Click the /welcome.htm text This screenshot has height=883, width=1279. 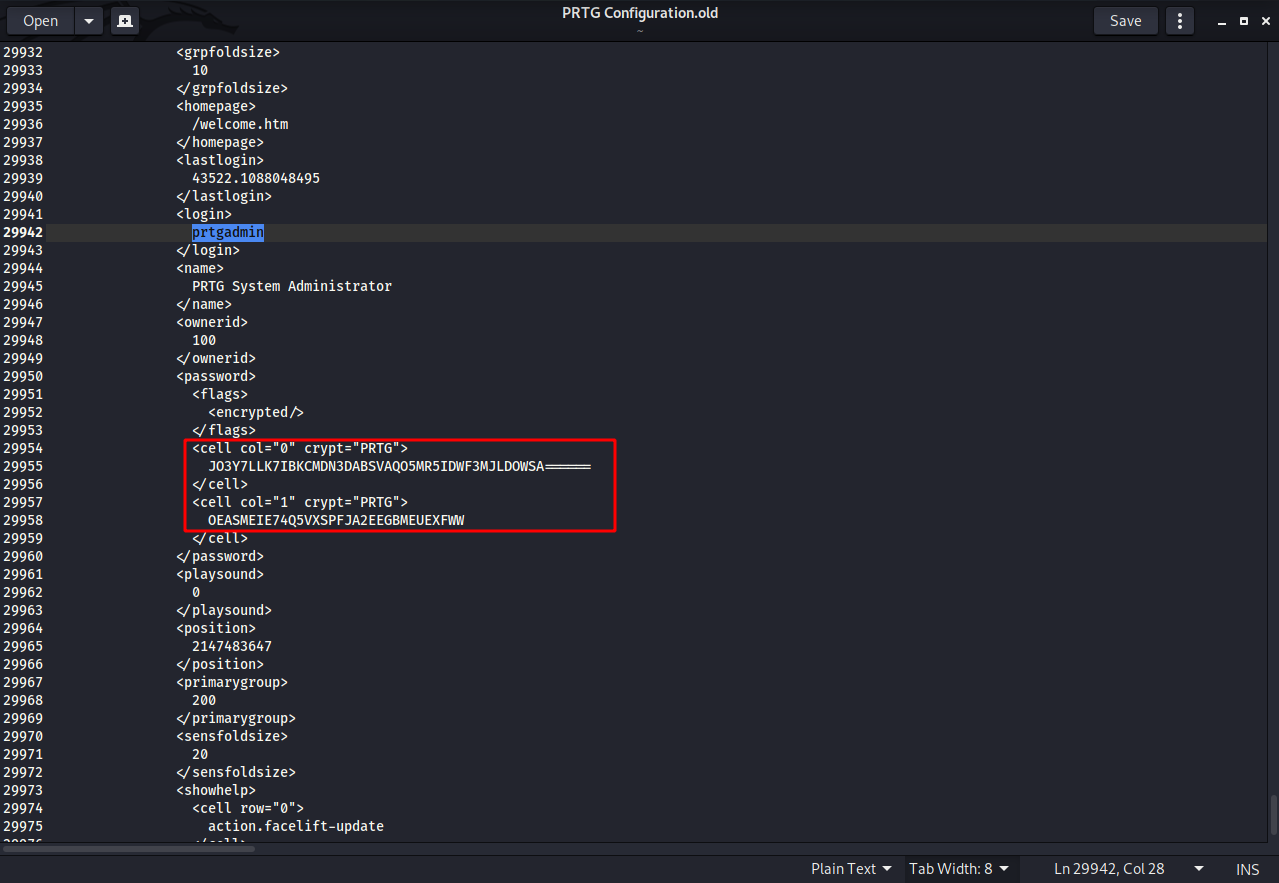click(x=240, y=124)
